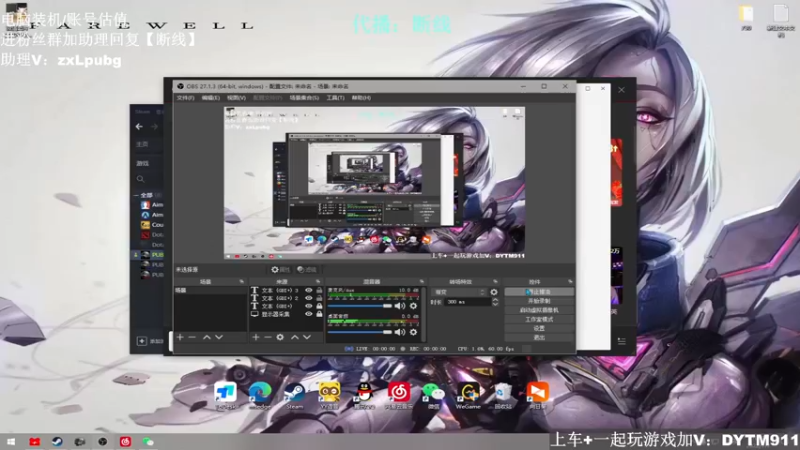Screen dimensions: 800x450
Task: Click NetEase Music icon on taskbar
Action: [x=126, y=442]
